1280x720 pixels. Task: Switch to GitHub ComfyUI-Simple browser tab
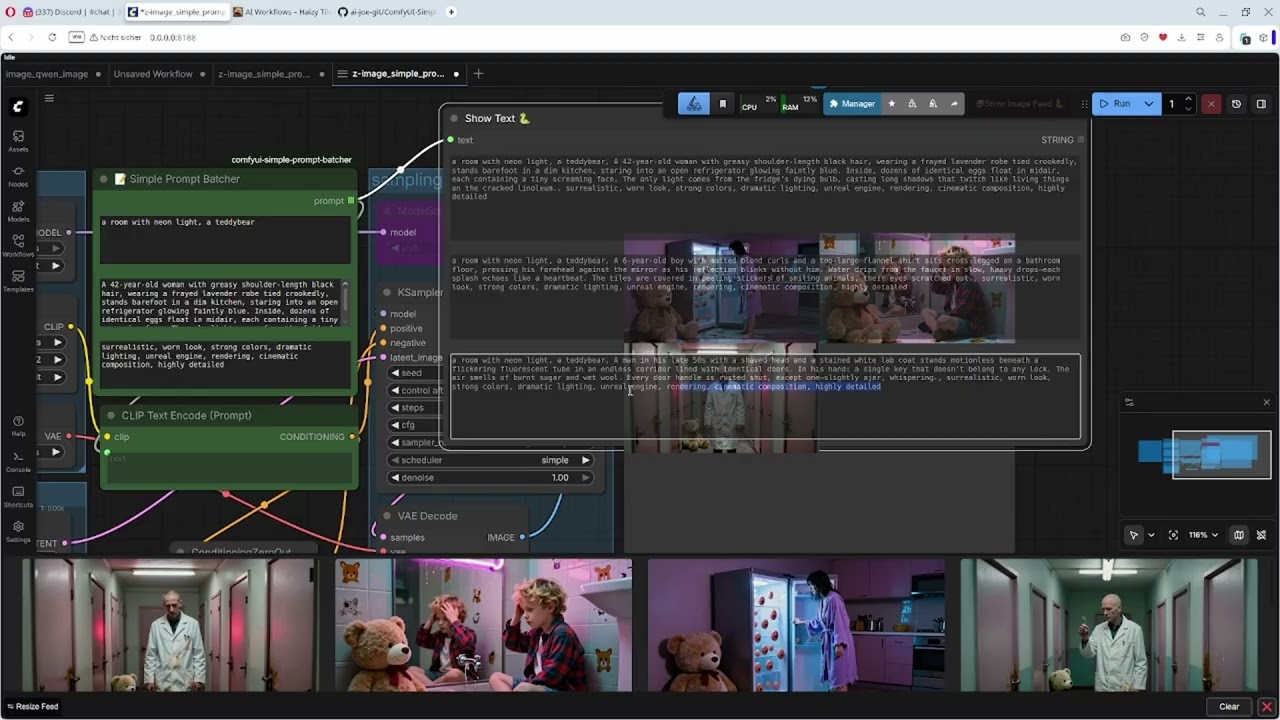pos(386,12)
